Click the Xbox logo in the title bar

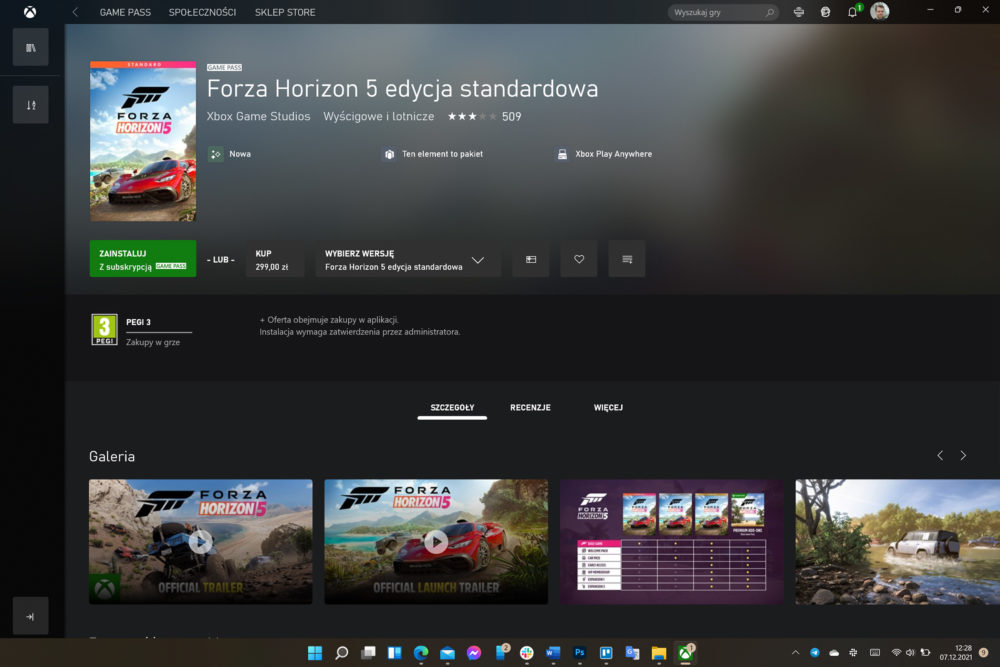(x=30, y=12)
